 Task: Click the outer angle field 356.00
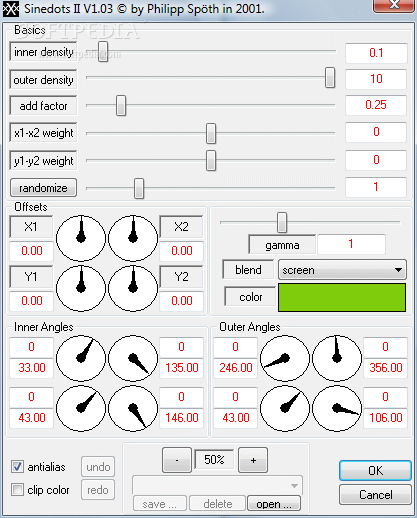[x=386, y=368]
